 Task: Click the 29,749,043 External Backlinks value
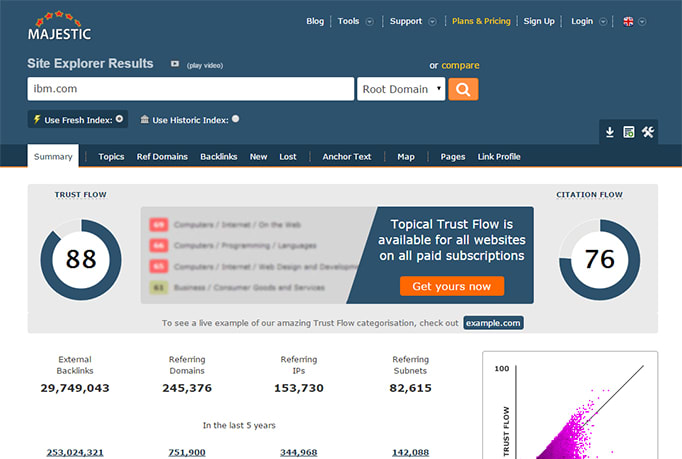coord(75,388)
